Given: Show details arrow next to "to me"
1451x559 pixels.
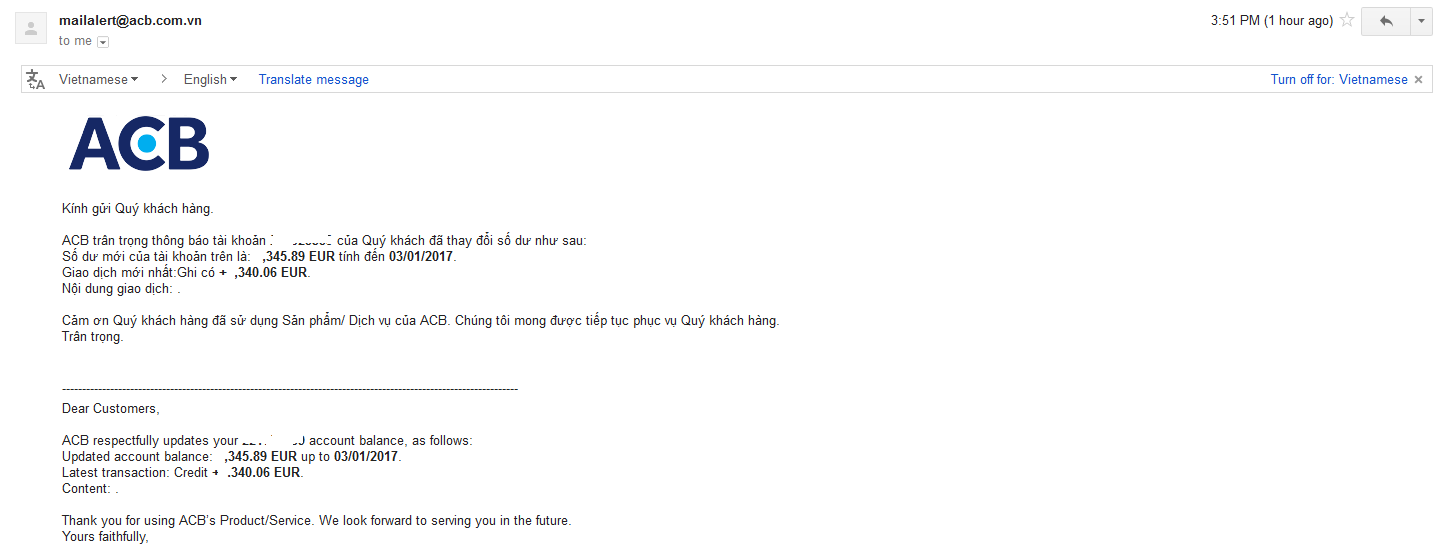Looking at the screenshot, I should click(x=103, y=42).
